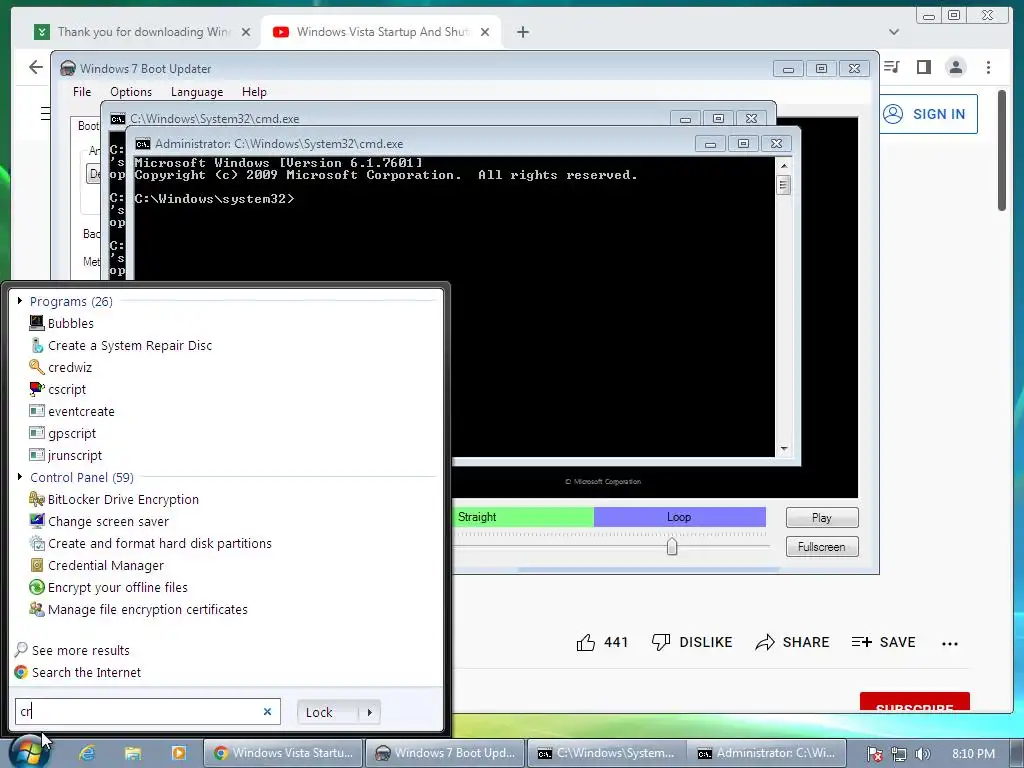Viewport: 1024px width, 768px height.
Task: Switch to Windows Vista Startup And Shutdown tab
Action: [381, 32]
